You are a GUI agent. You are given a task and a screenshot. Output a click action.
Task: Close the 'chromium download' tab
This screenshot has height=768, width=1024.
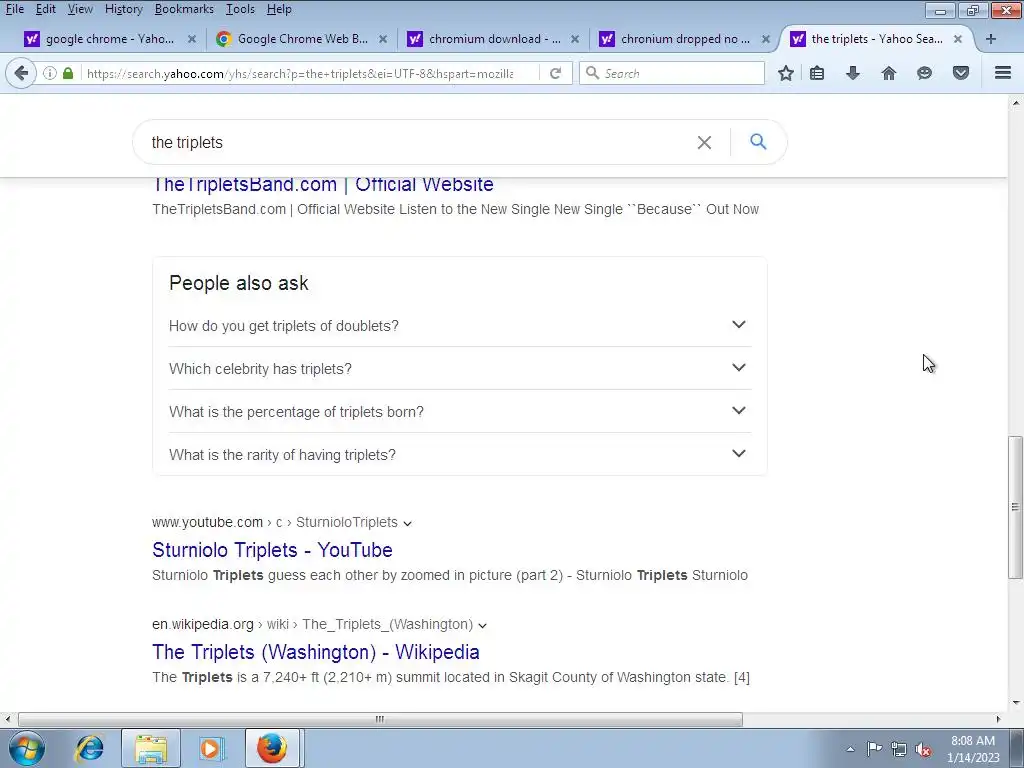click(x=575, y=39)
